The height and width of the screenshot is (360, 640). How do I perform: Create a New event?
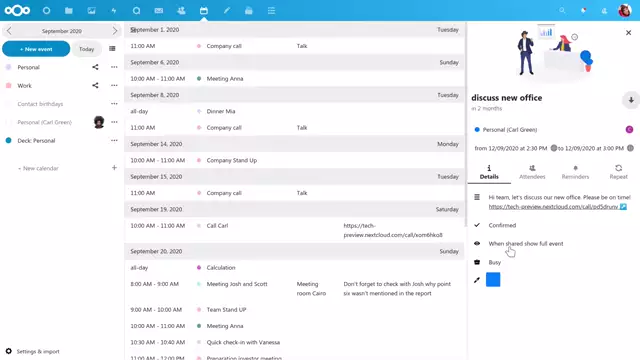[36, 49]
